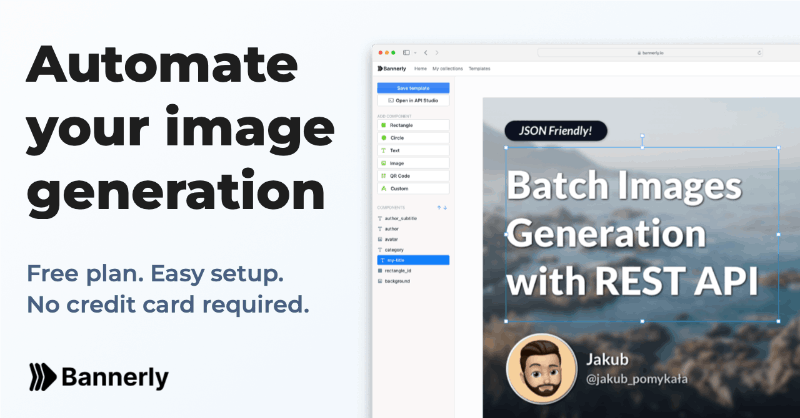Click the rotation handle above the title box
This screenshot has width=800, height=418.
(x=642, y=136)
